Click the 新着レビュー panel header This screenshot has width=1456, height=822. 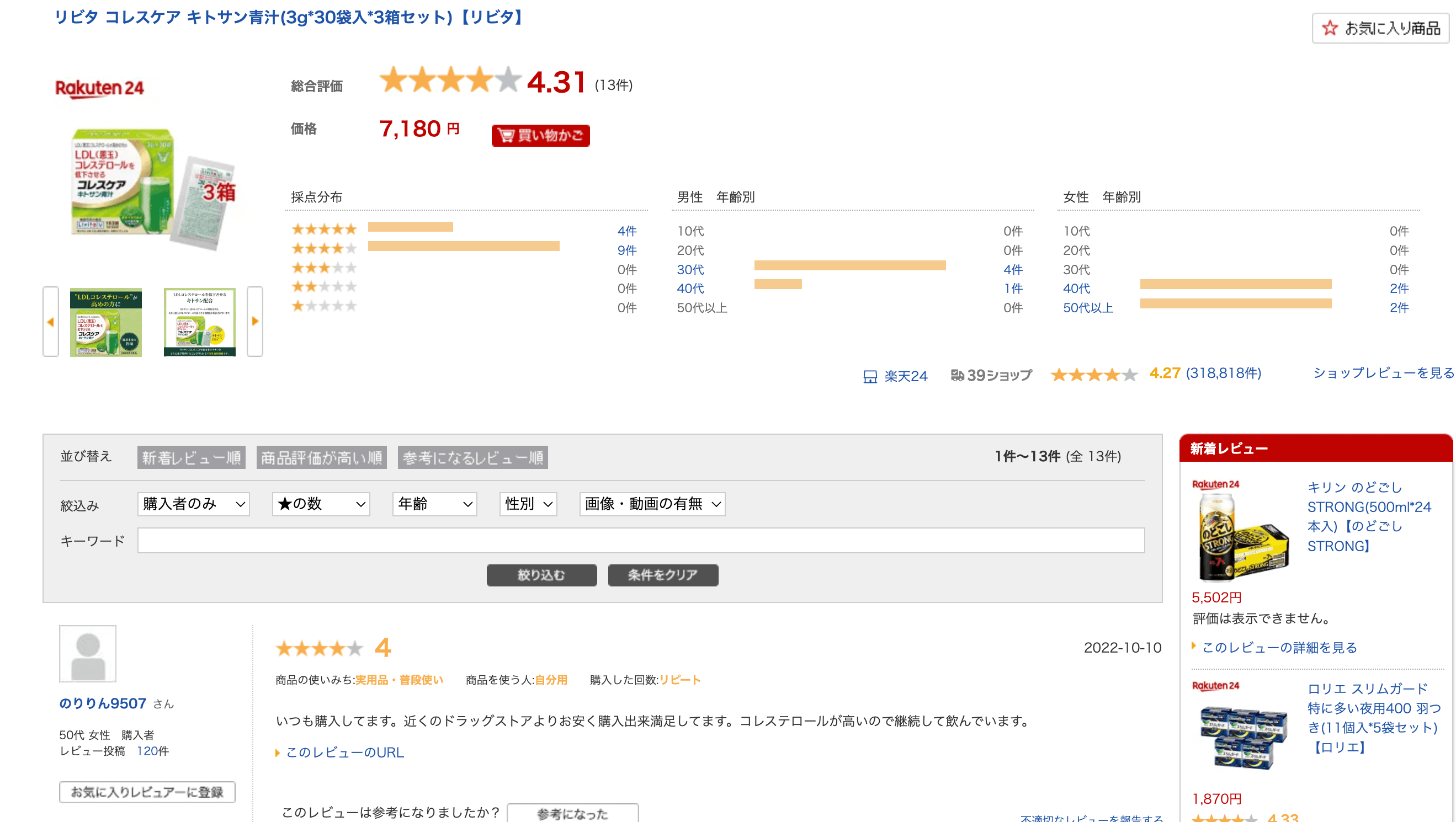[1316, 449]
